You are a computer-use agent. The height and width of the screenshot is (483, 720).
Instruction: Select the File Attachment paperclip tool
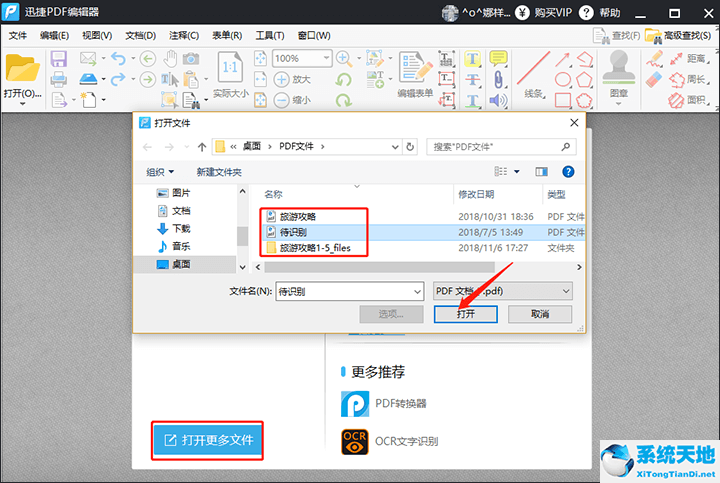point(498,79)
